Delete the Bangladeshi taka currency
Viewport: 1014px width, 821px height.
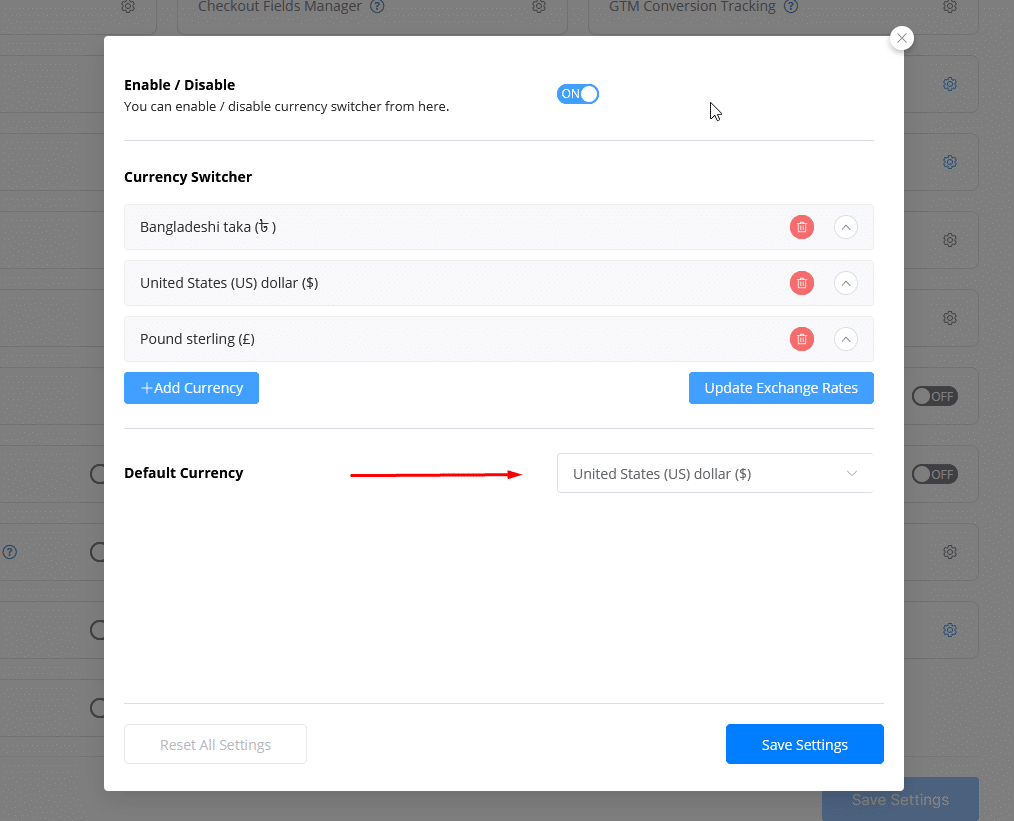[x=801, y=227]
